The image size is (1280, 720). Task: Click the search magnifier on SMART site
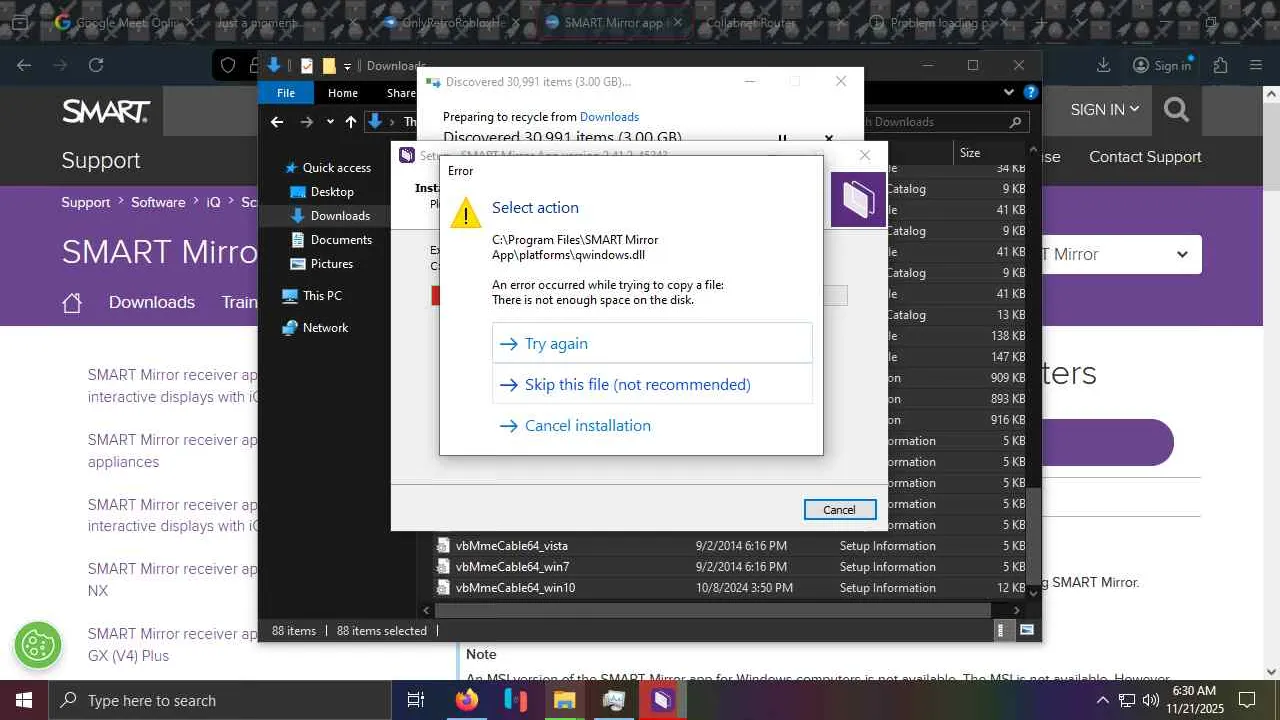tap(1177, 110)
